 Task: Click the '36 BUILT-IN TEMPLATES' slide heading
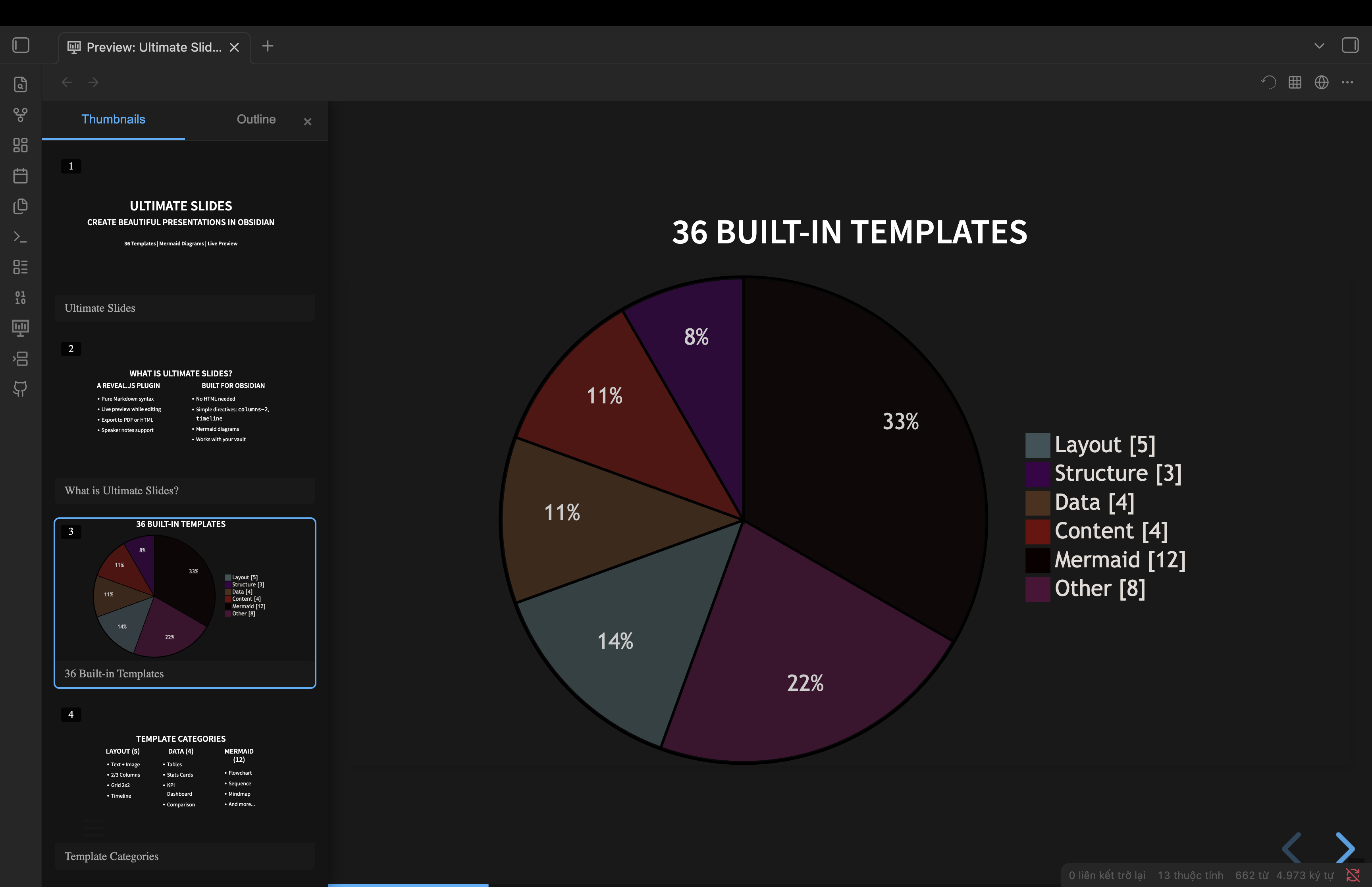(x=850, y=232)
